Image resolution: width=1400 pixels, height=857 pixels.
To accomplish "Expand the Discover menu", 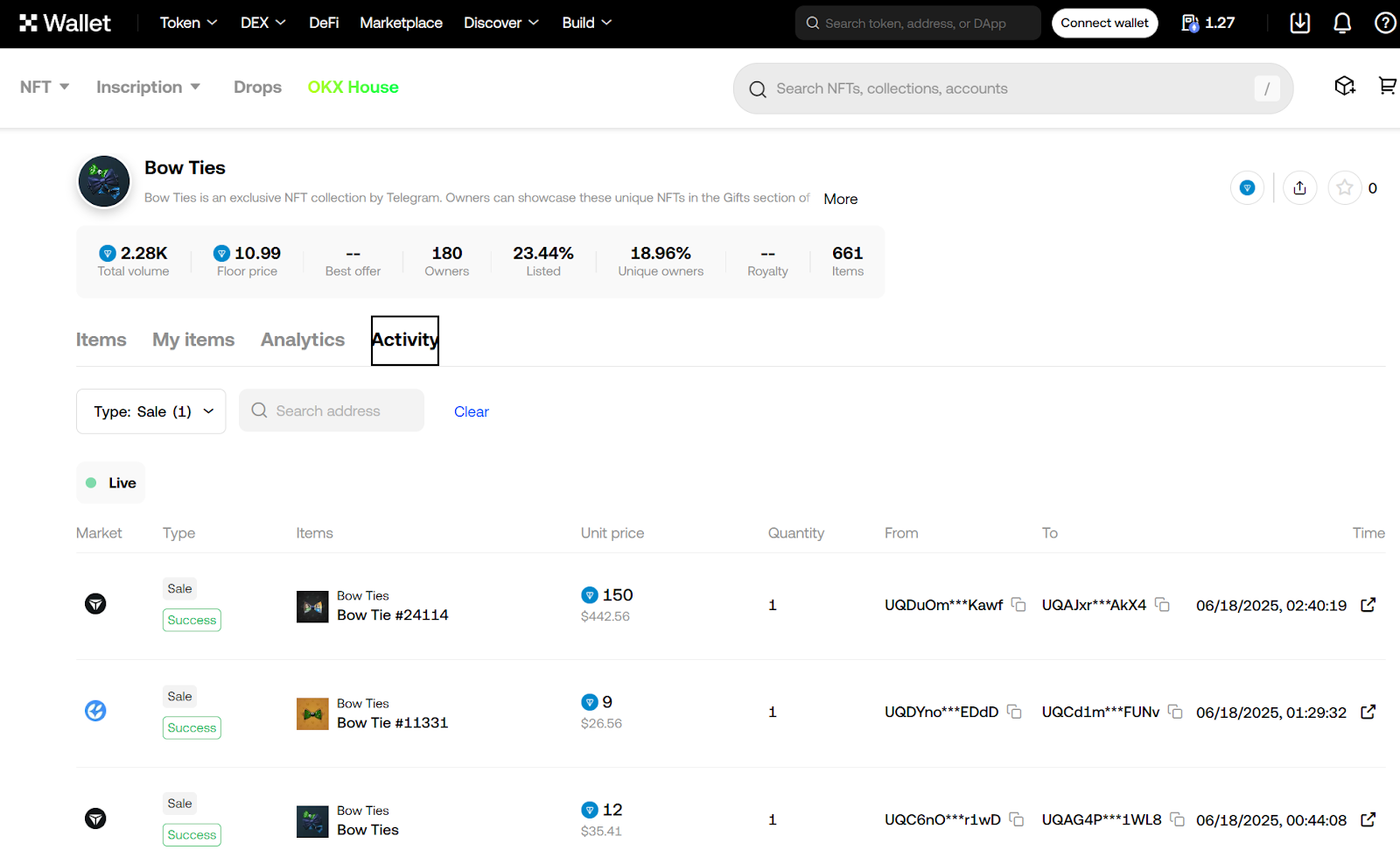I will coord(501,23).
